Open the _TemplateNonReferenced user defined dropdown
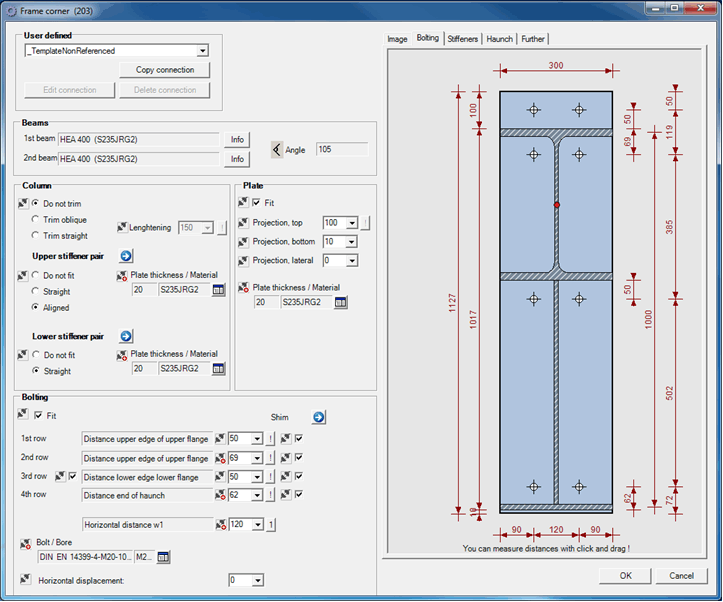The width and height of the screenshot is (723, 602). 203,51
